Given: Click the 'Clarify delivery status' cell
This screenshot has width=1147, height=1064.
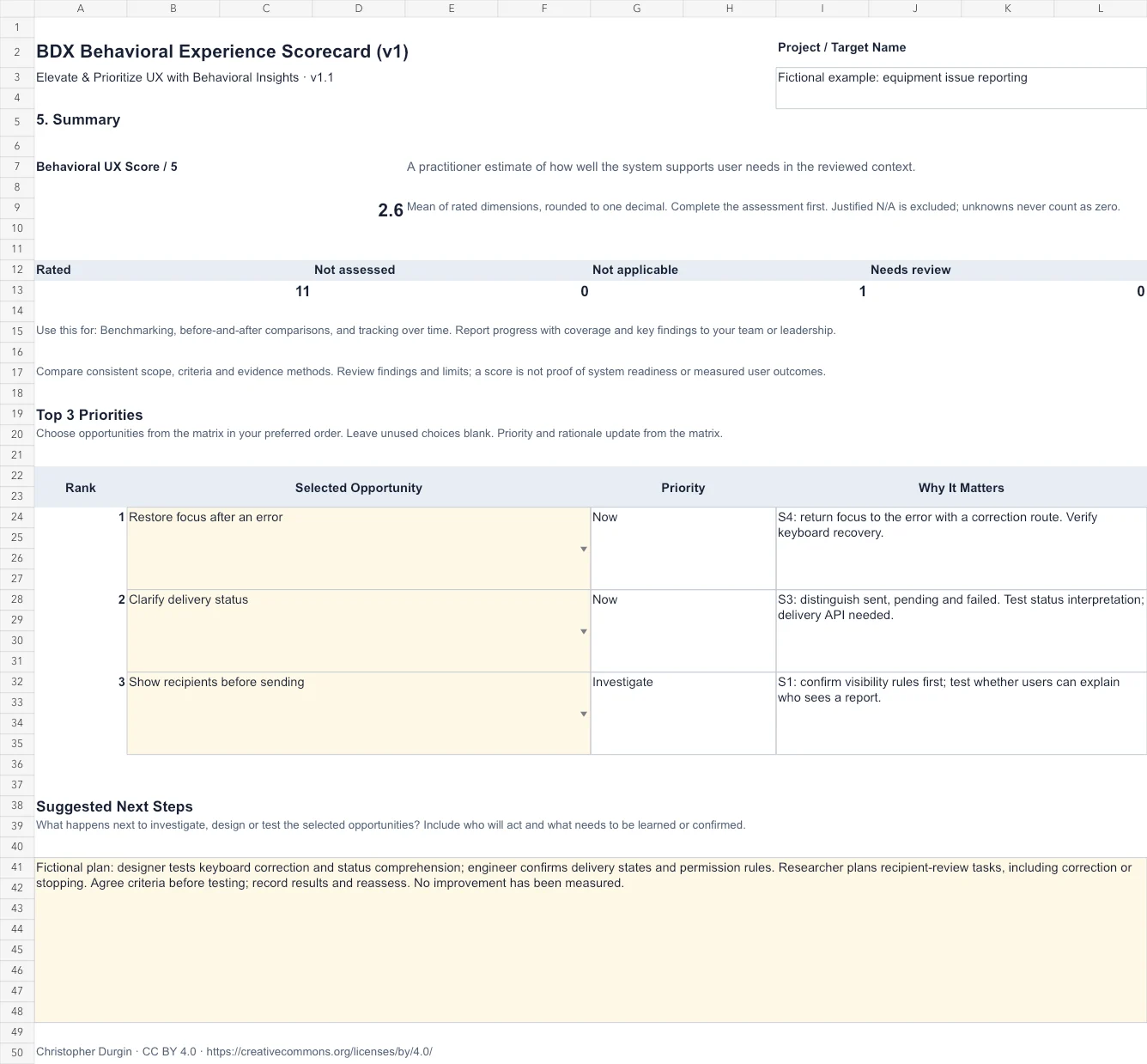Looking at the screenshot, I should pos(359,630).
